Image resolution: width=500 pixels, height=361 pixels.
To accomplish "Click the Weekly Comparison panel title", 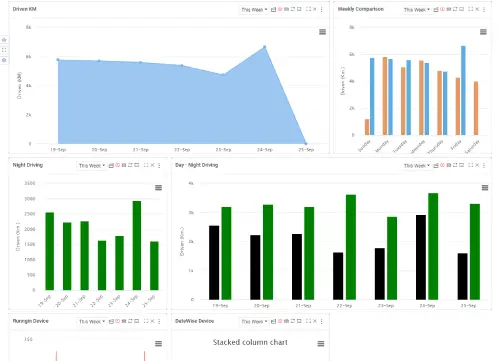I will click(x=361, y=9).
